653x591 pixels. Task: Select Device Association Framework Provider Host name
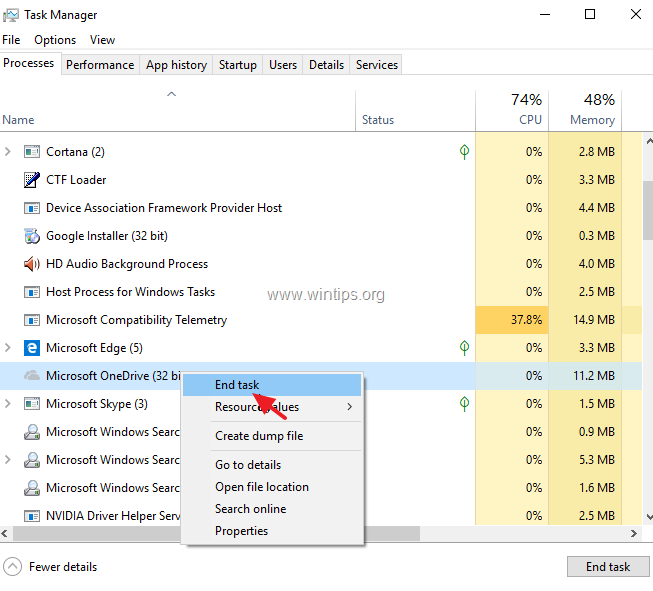164,208
